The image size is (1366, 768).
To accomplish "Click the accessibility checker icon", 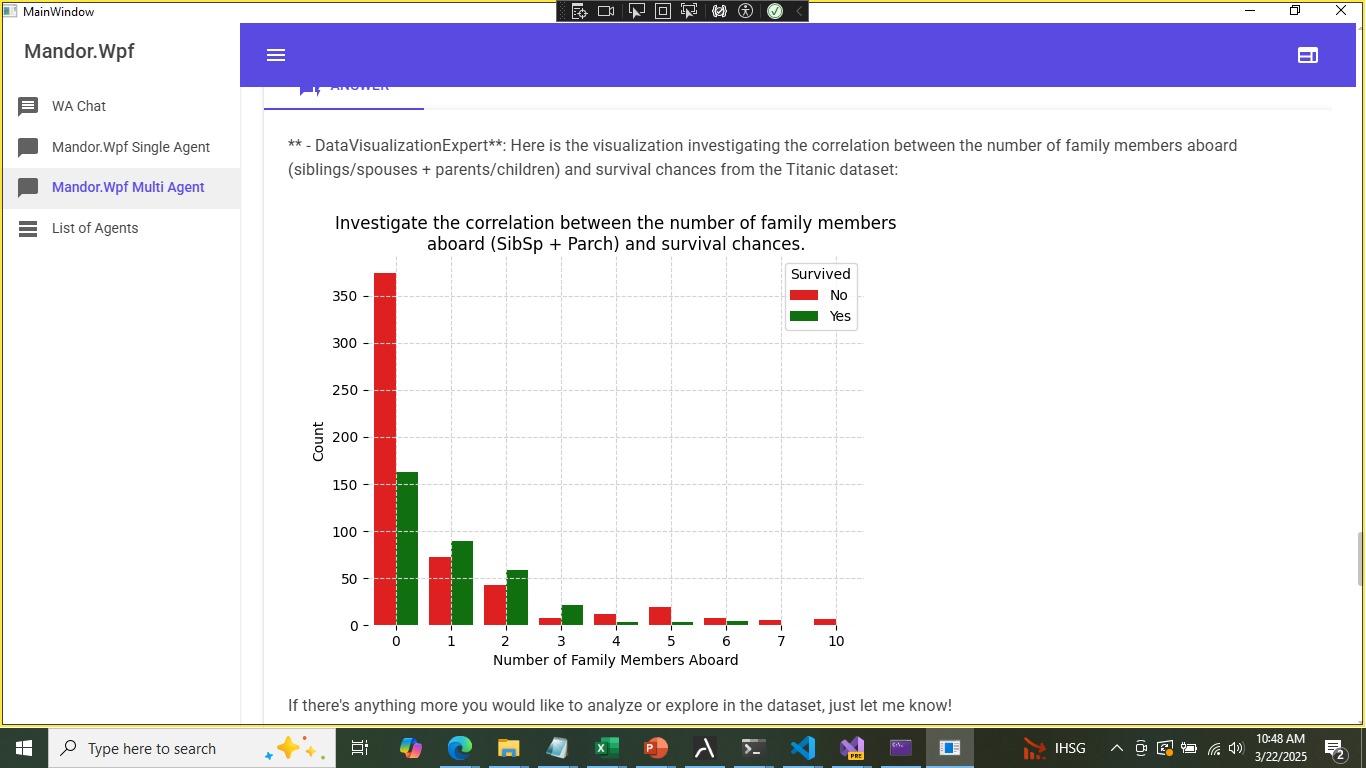I will 745,11.
